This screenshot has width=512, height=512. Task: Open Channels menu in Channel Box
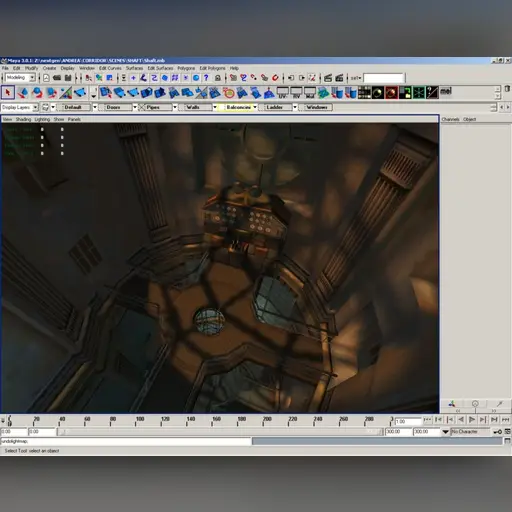[450, 119]
